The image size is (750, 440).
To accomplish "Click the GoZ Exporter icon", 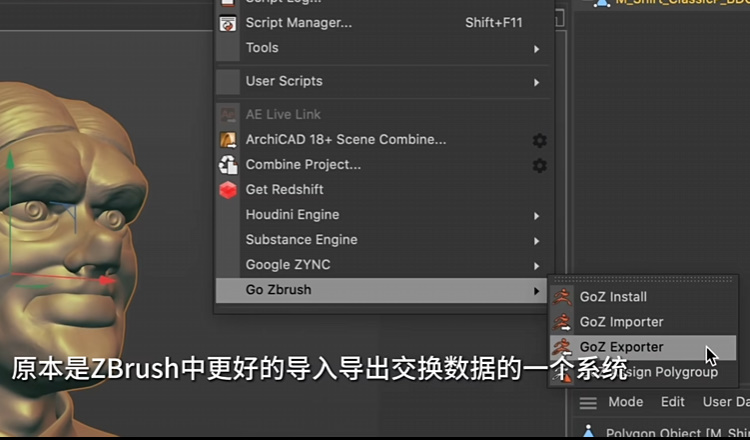I will (x=562, y=347).
